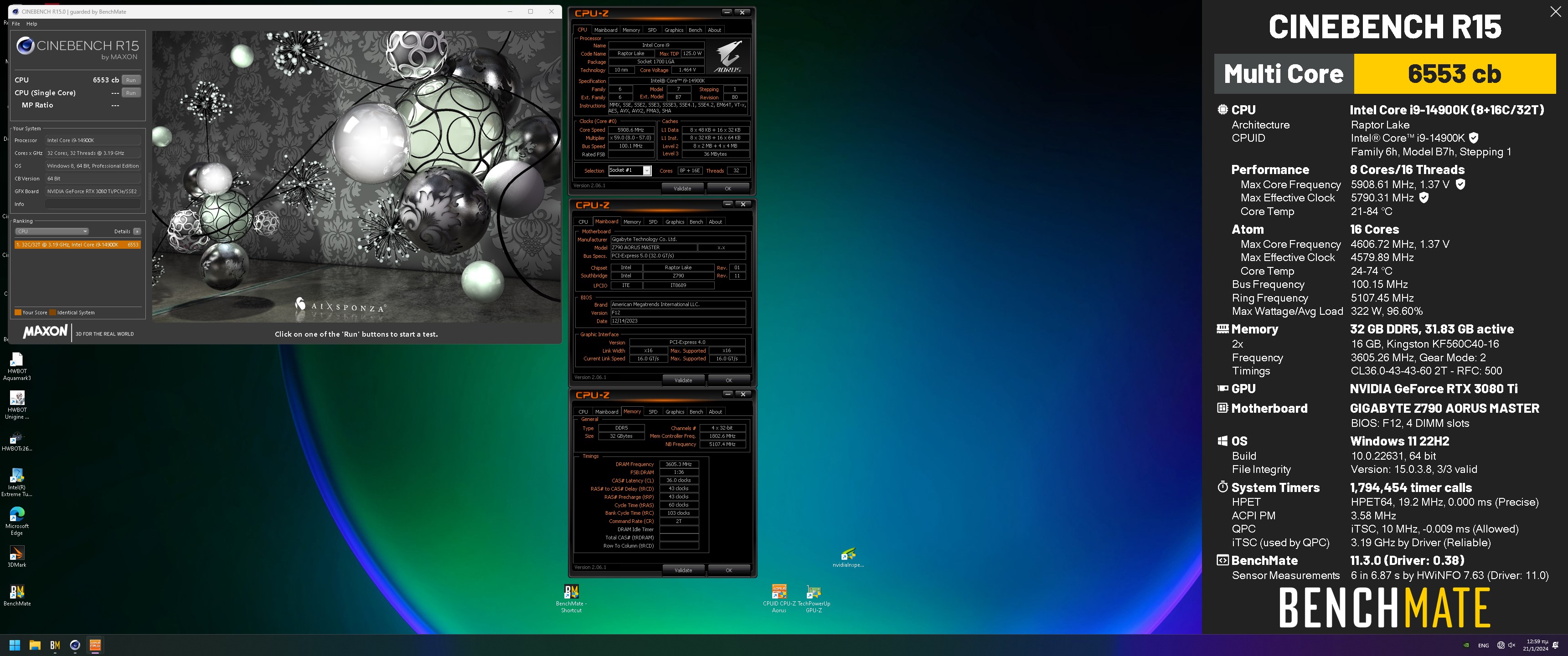Click OK in Mainboard CPU-Z window
Viewport: 1568px width, 656px height.
pyautogui.click(x=728, y=380)
